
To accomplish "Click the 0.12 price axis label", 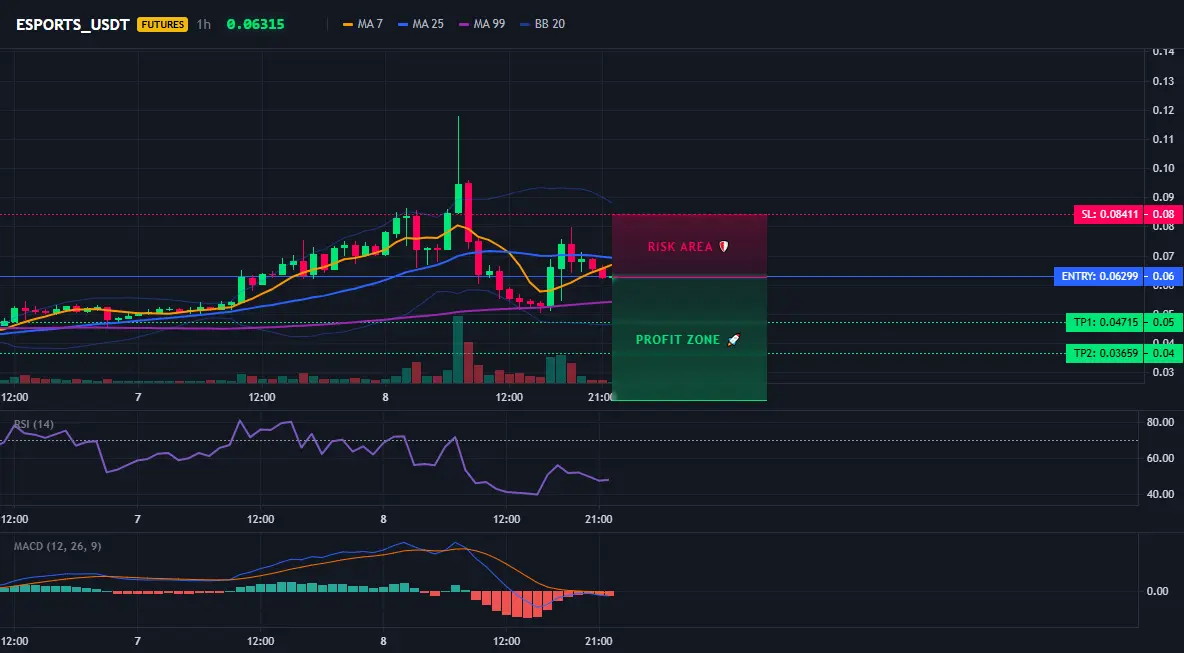I will (x=1164, y=110).
